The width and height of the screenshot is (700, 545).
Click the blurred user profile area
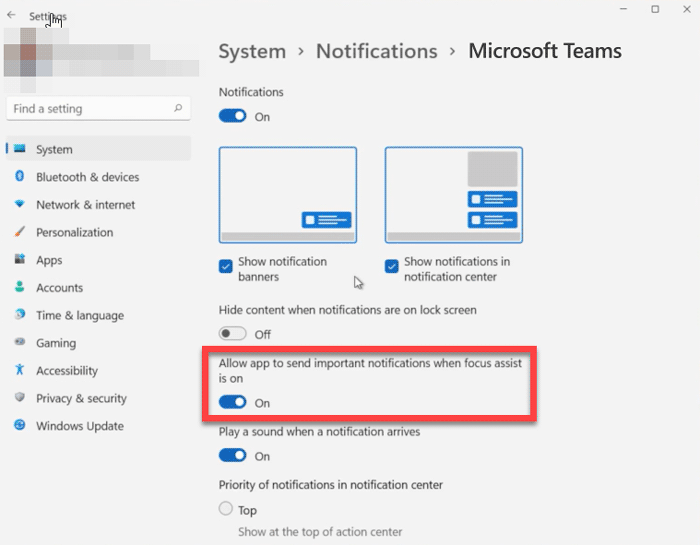coord(101,59)
